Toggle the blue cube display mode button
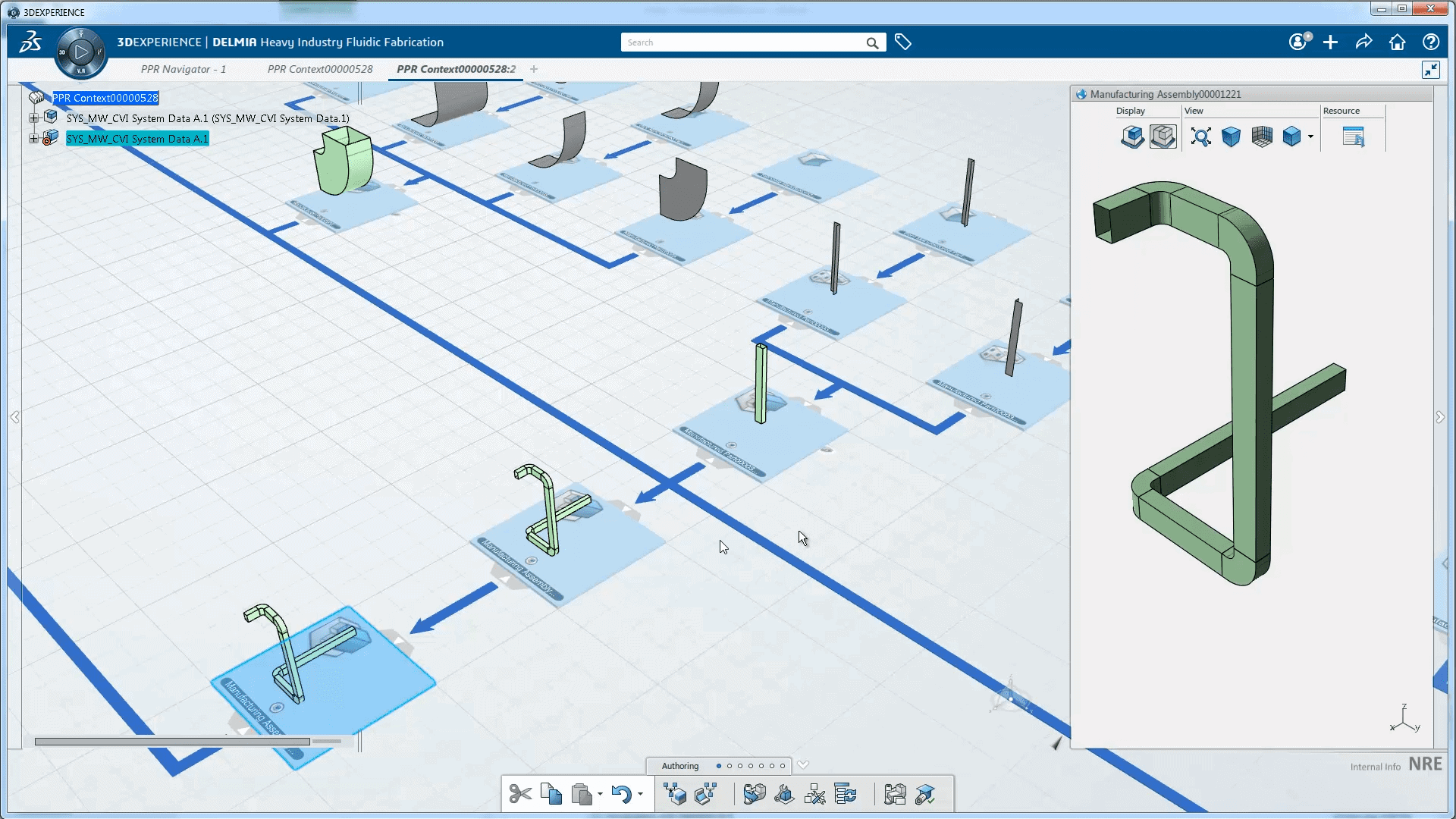Viewport: 1456px width, 819px height. (1132, 136)
